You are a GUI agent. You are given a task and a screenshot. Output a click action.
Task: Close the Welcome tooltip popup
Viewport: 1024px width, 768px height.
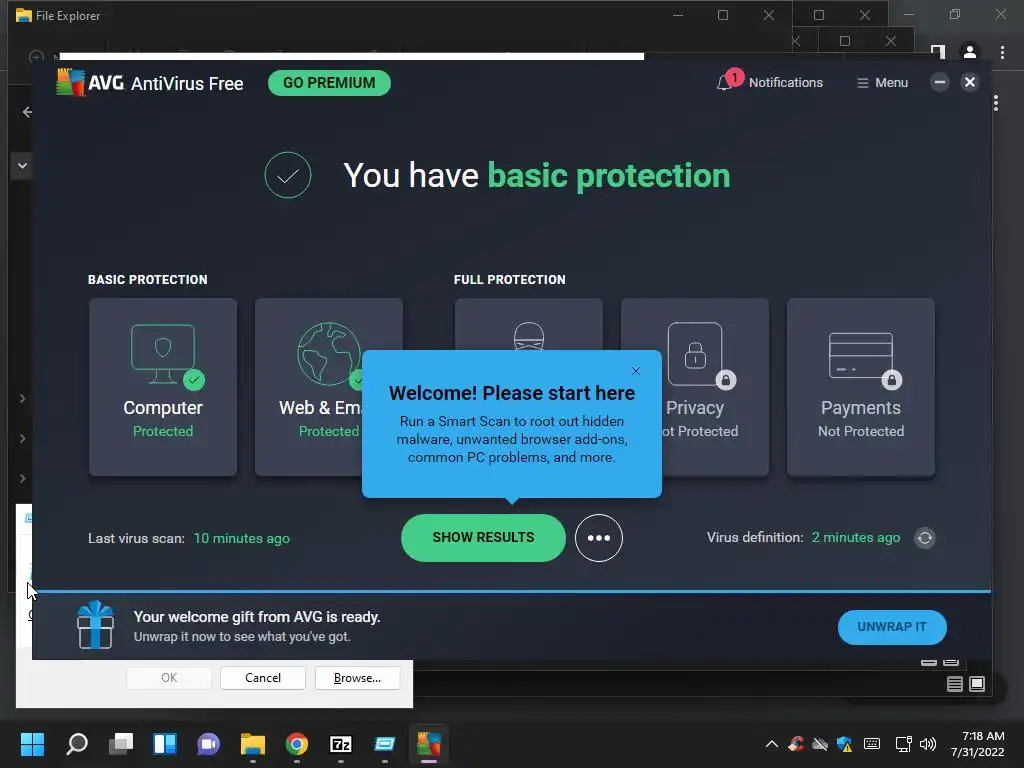point(636,371)
